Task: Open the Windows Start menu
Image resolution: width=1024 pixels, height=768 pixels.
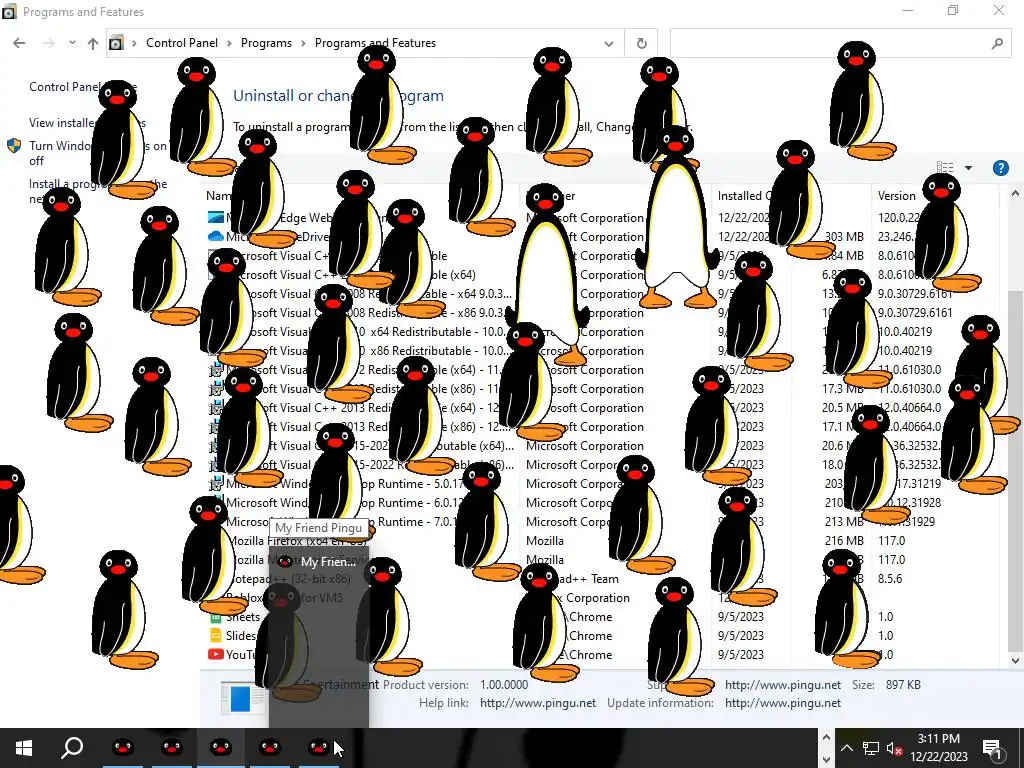Action: click(x=24, y=748)
